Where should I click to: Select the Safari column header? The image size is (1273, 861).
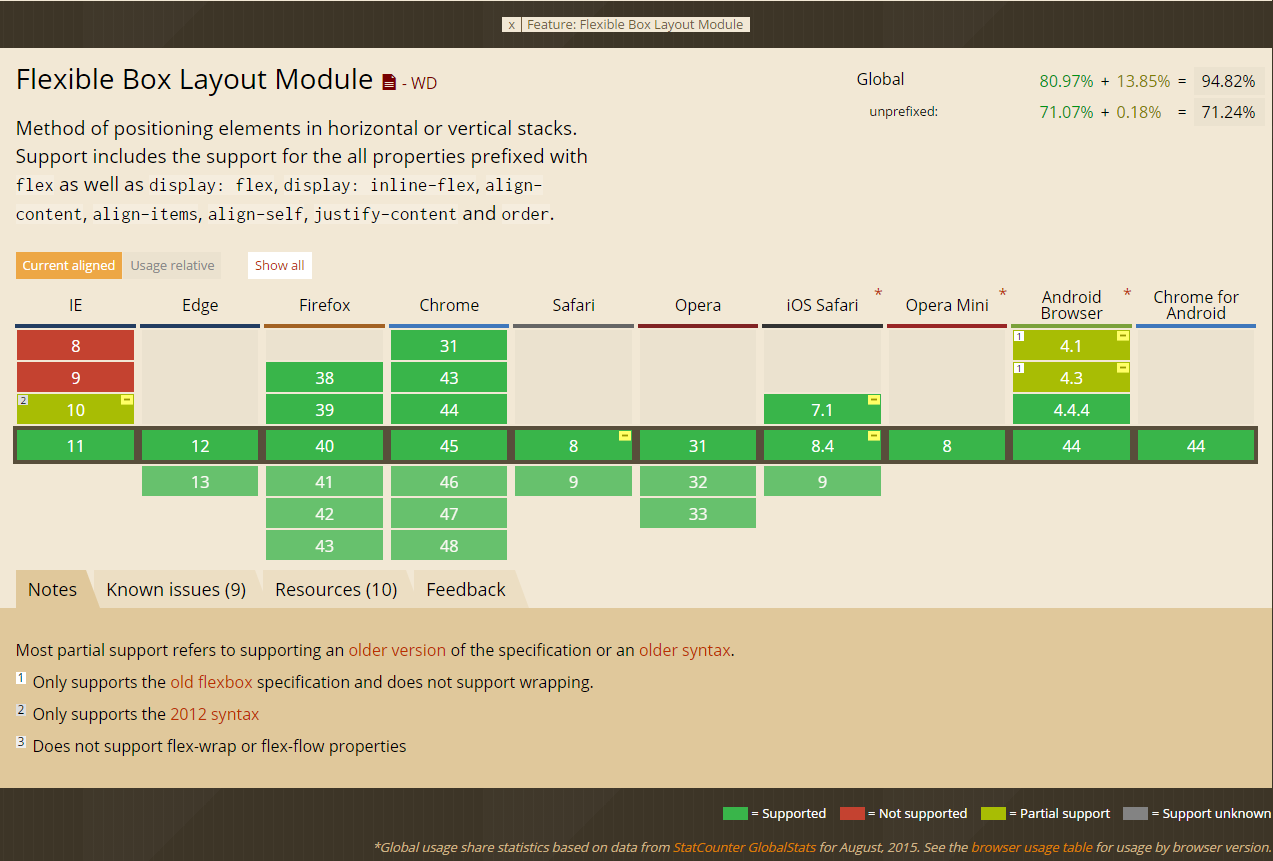(574, 305)
